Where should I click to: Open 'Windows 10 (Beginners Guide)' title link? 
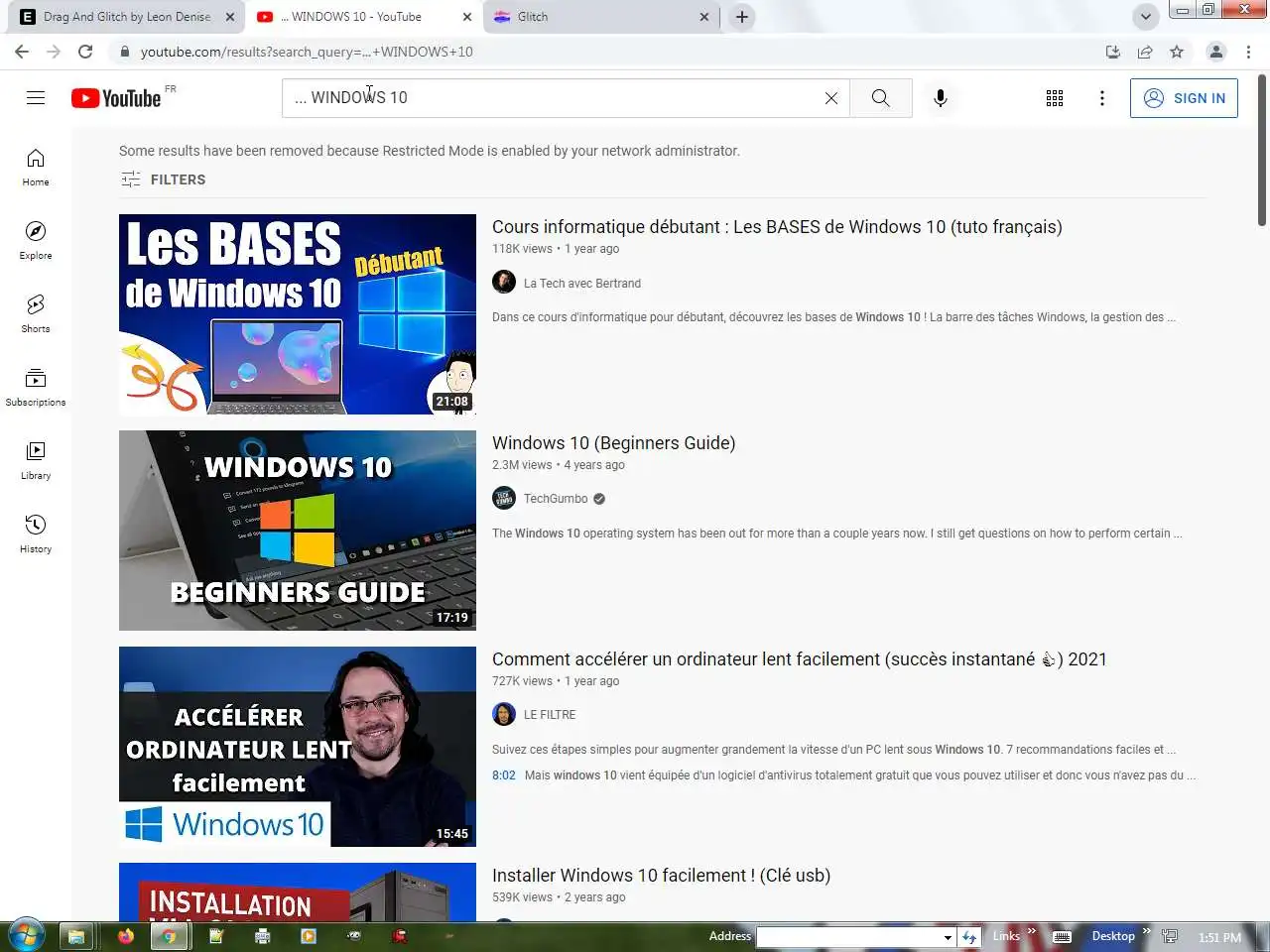613,443
